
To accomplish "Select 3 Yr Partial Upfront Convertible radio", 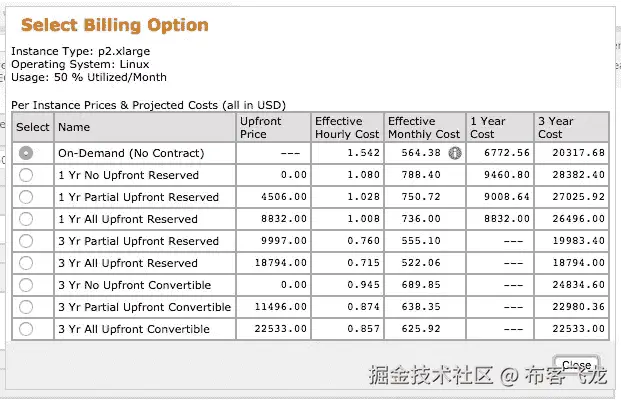I will click(26, 307).
